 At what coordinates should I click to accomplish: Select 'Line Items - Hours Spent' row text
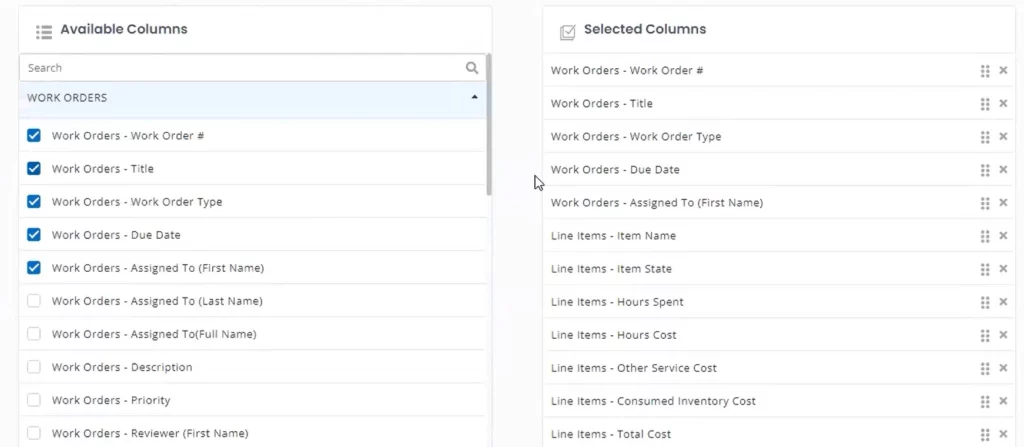(617, 302)
